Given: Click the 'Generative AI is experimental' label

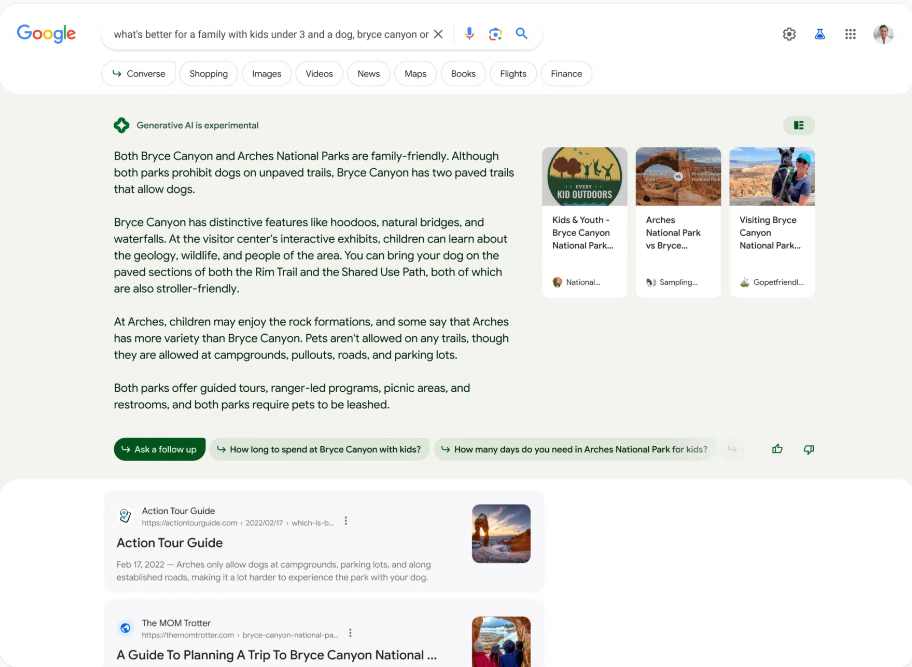Looking at the screenshot, I should click(x=198, y=125).
